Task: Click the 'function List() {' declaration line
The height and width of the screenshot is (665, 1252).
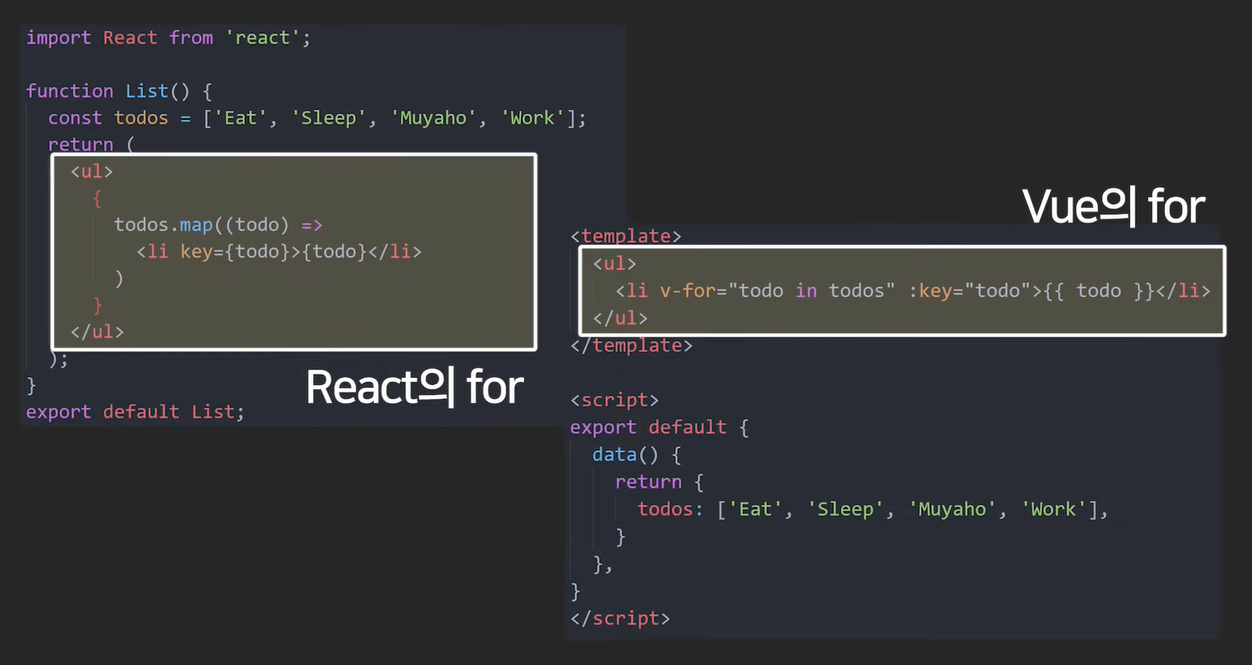Action: coord(119,91)
